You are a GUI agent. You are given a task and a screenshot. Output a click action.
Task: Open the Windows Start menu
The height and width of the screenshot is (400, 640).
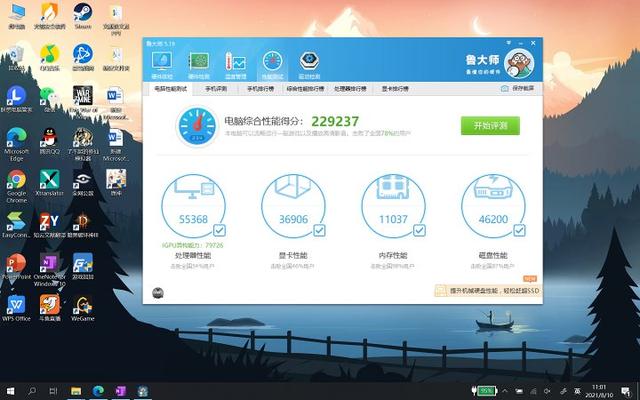11,391
